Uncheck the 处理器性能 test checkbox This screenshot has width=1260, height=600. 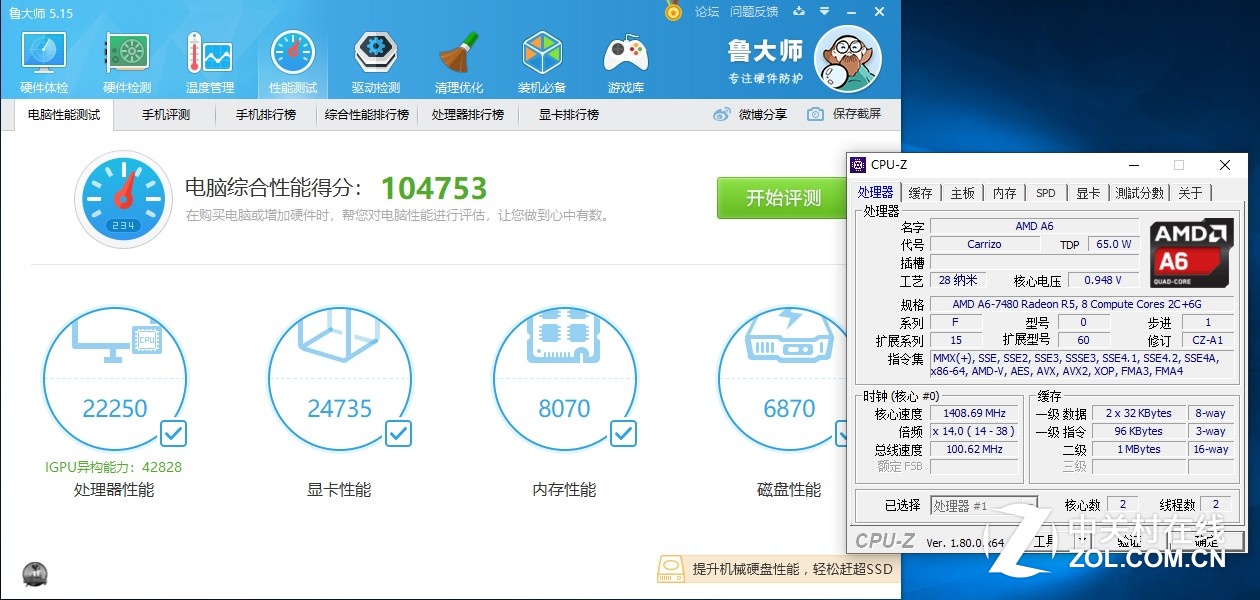[173, 433]
